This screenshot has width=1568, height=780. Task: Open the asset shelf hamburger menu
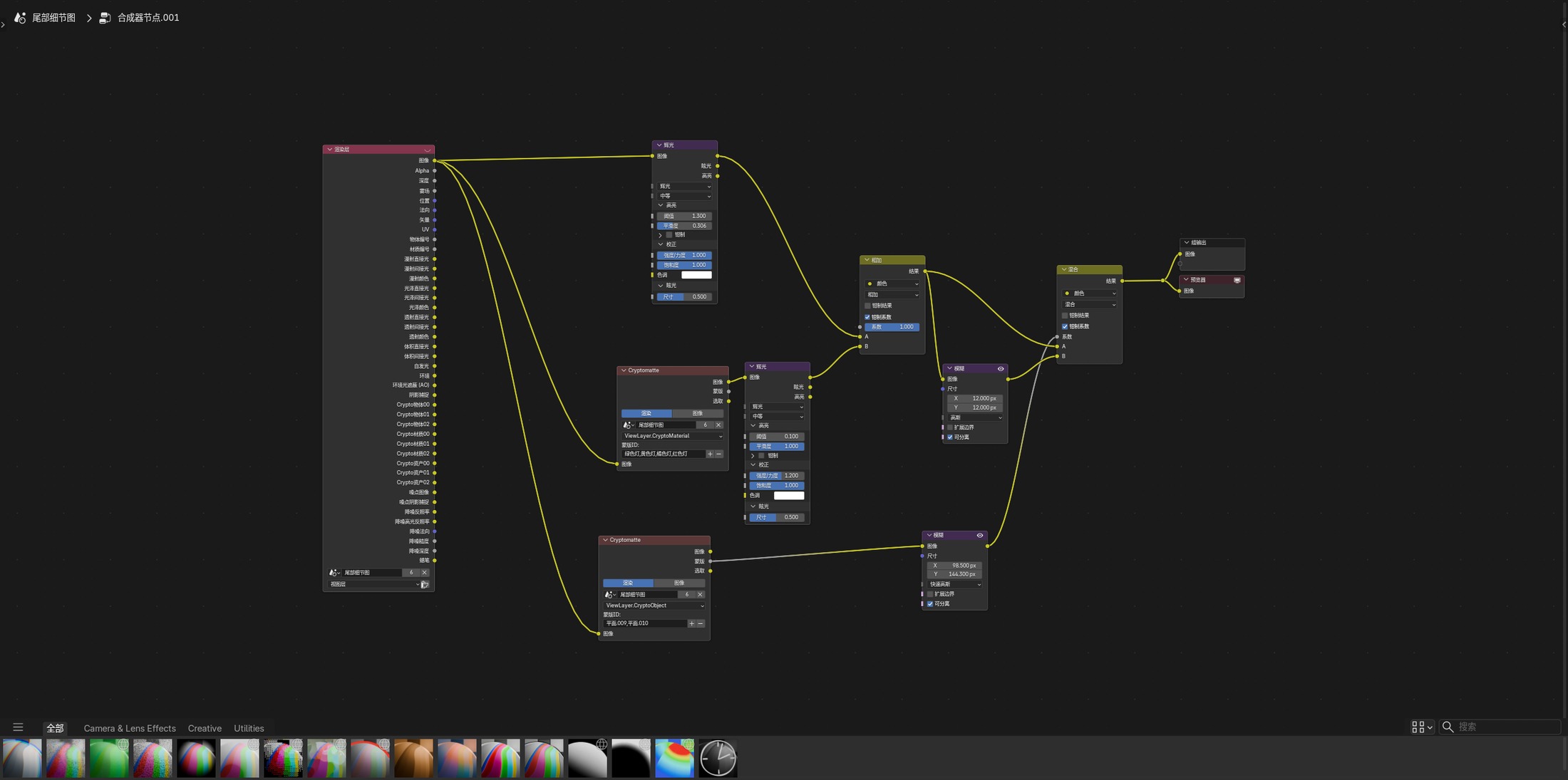click(x=18, y=727)
